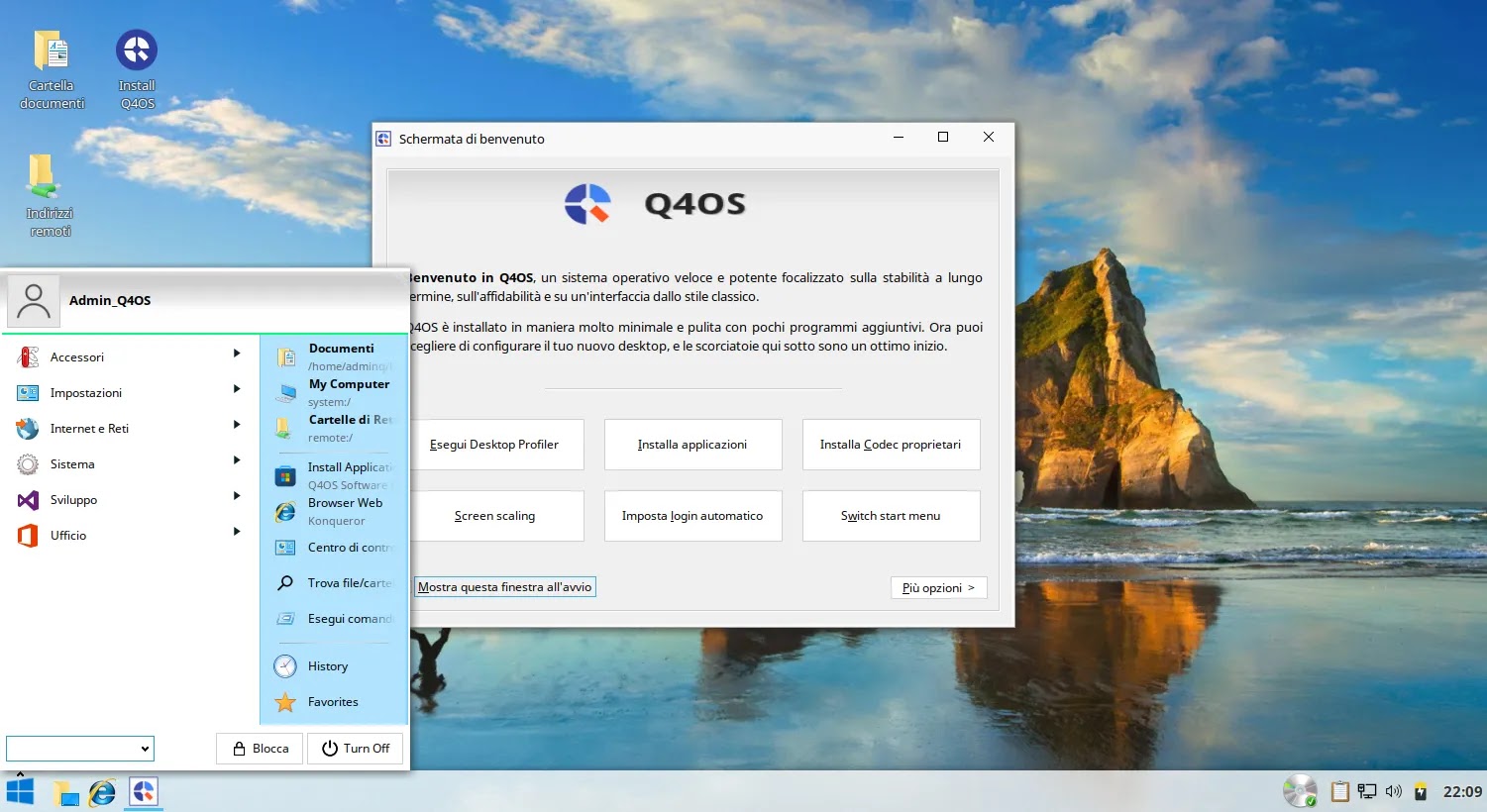Expand Più opzioni in welcome window
This screenshot has height=812, width=1487.
938,587
